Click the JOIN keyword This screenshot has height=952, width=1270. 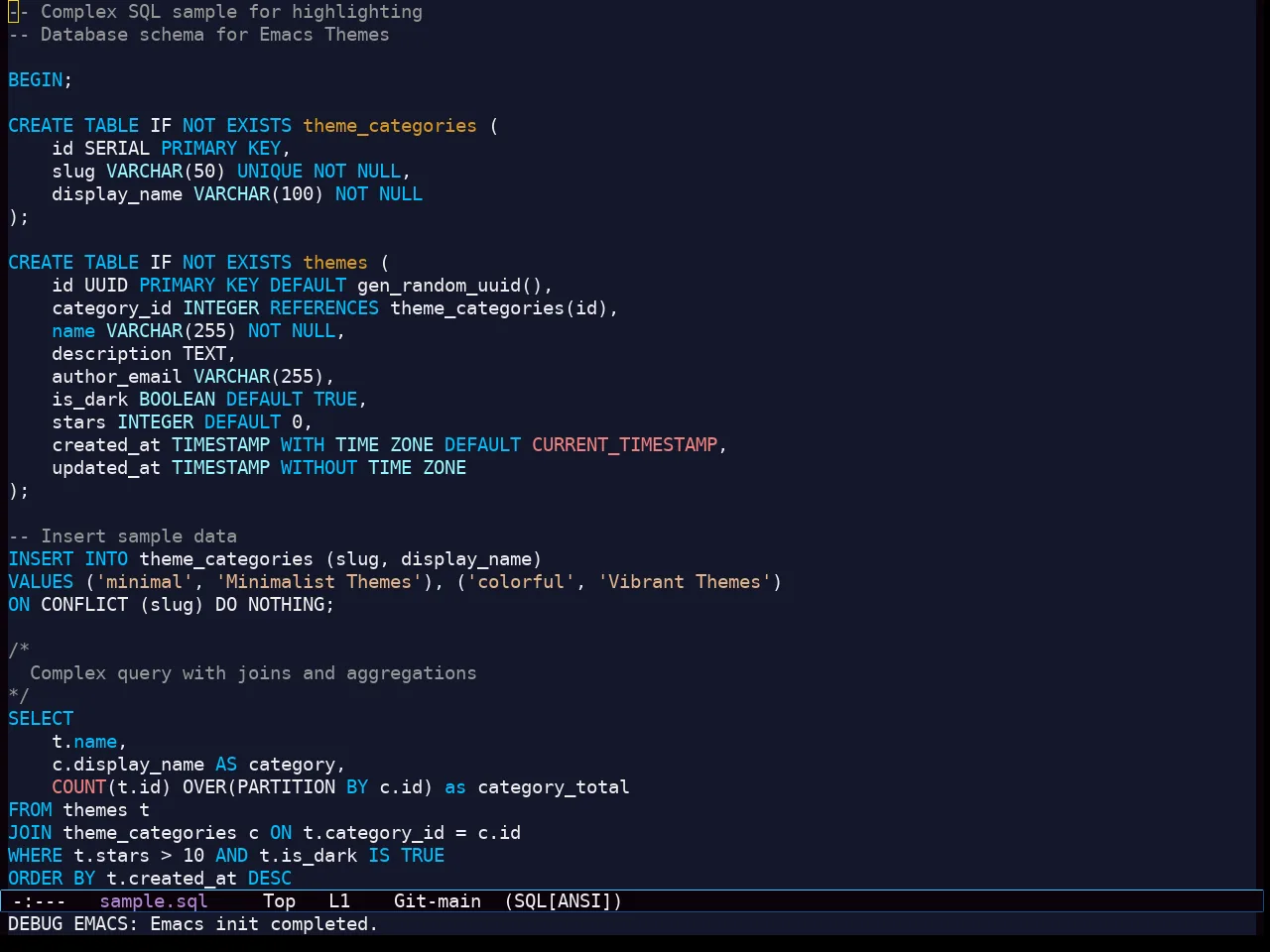tap(30, 833)
